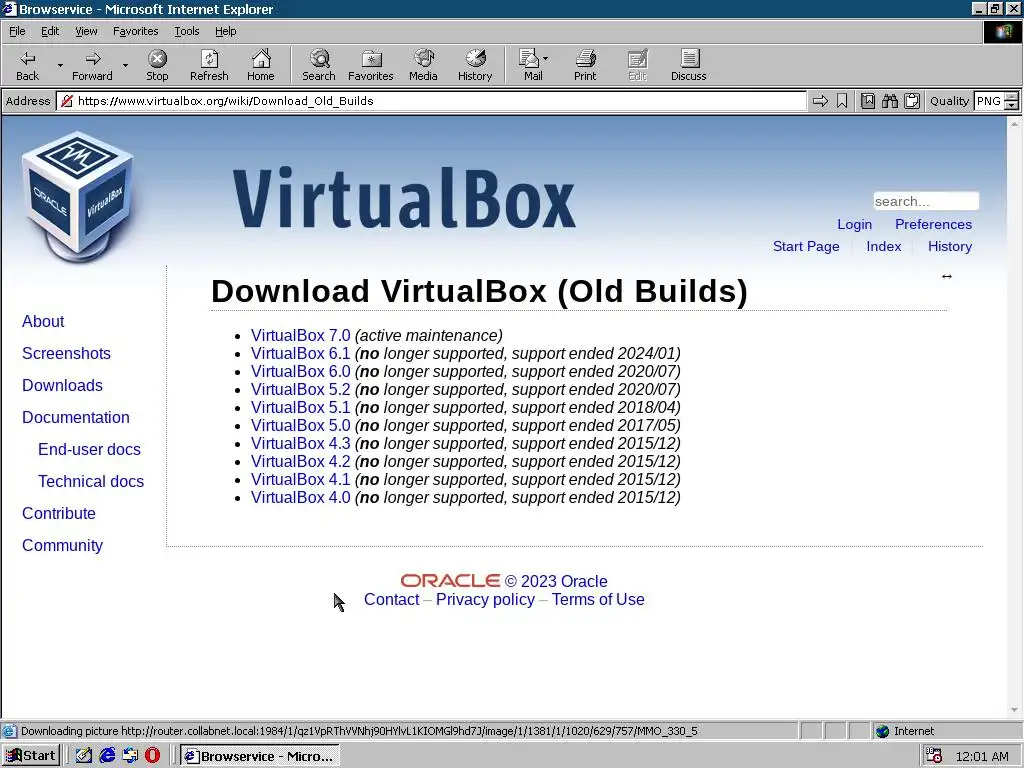Open Outlook Express quick launch icon
This screenshot has height=768, width=1024.
coord(130,756)
